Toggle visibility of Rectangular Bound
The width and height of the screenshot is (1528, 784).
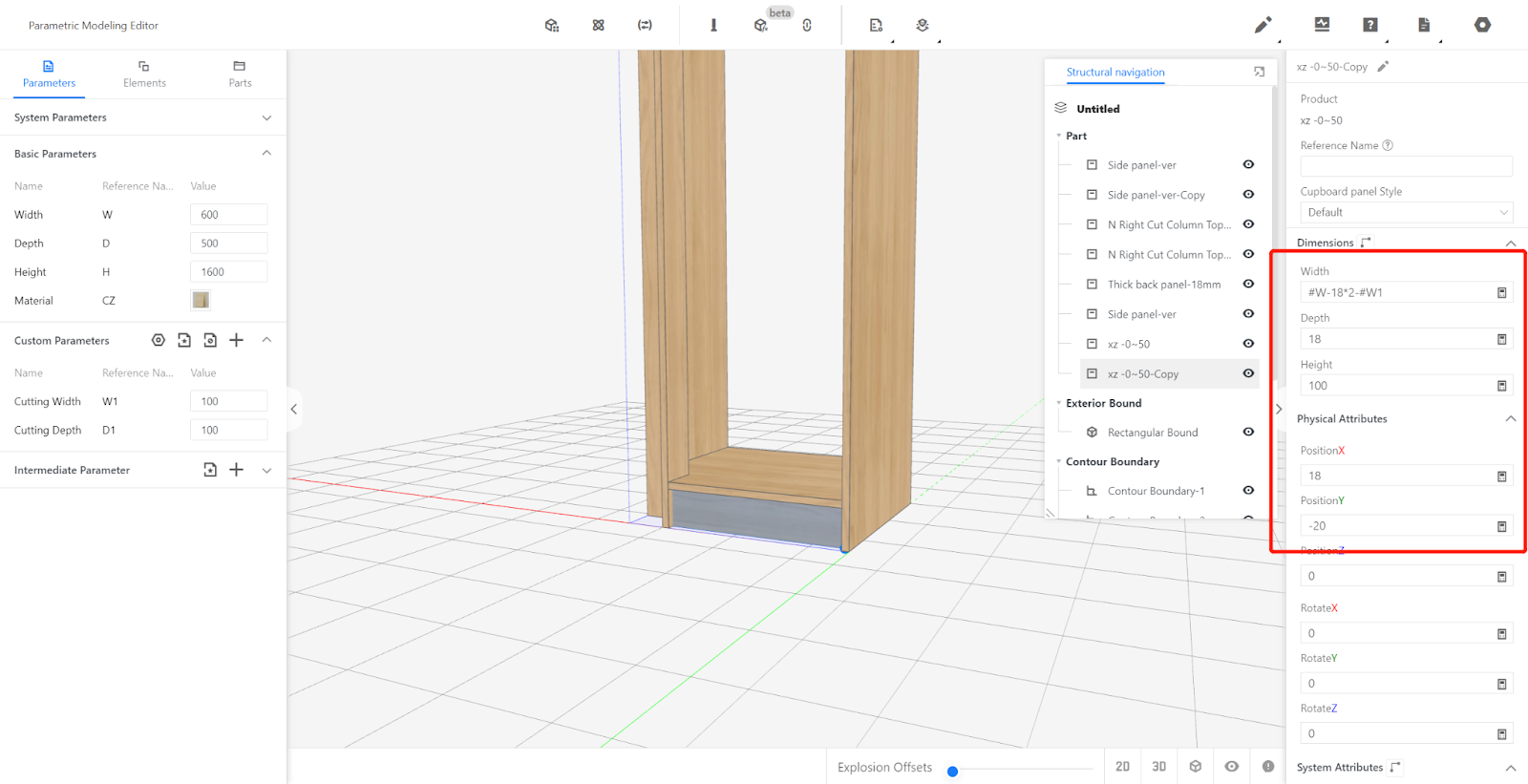[1248, 432]
